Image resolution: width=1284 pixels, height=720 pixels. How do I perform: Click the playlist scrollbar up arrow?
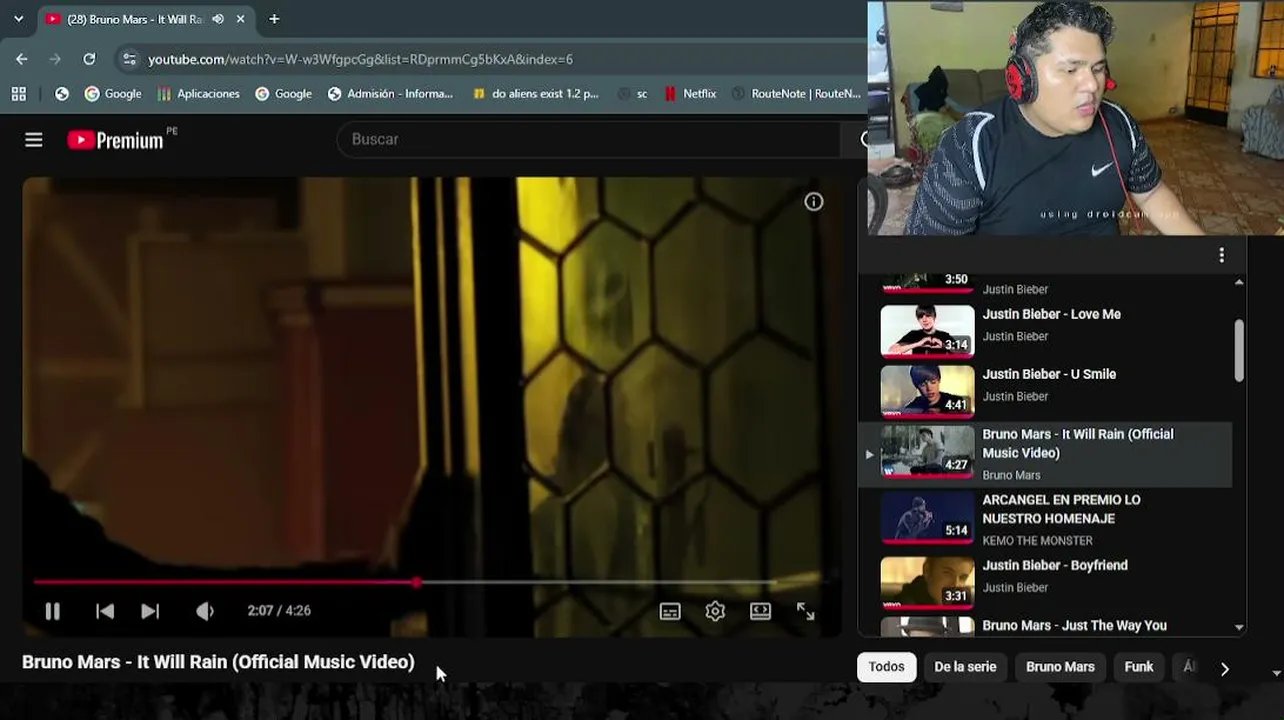pyautogui.click(x=1239, y=283)
